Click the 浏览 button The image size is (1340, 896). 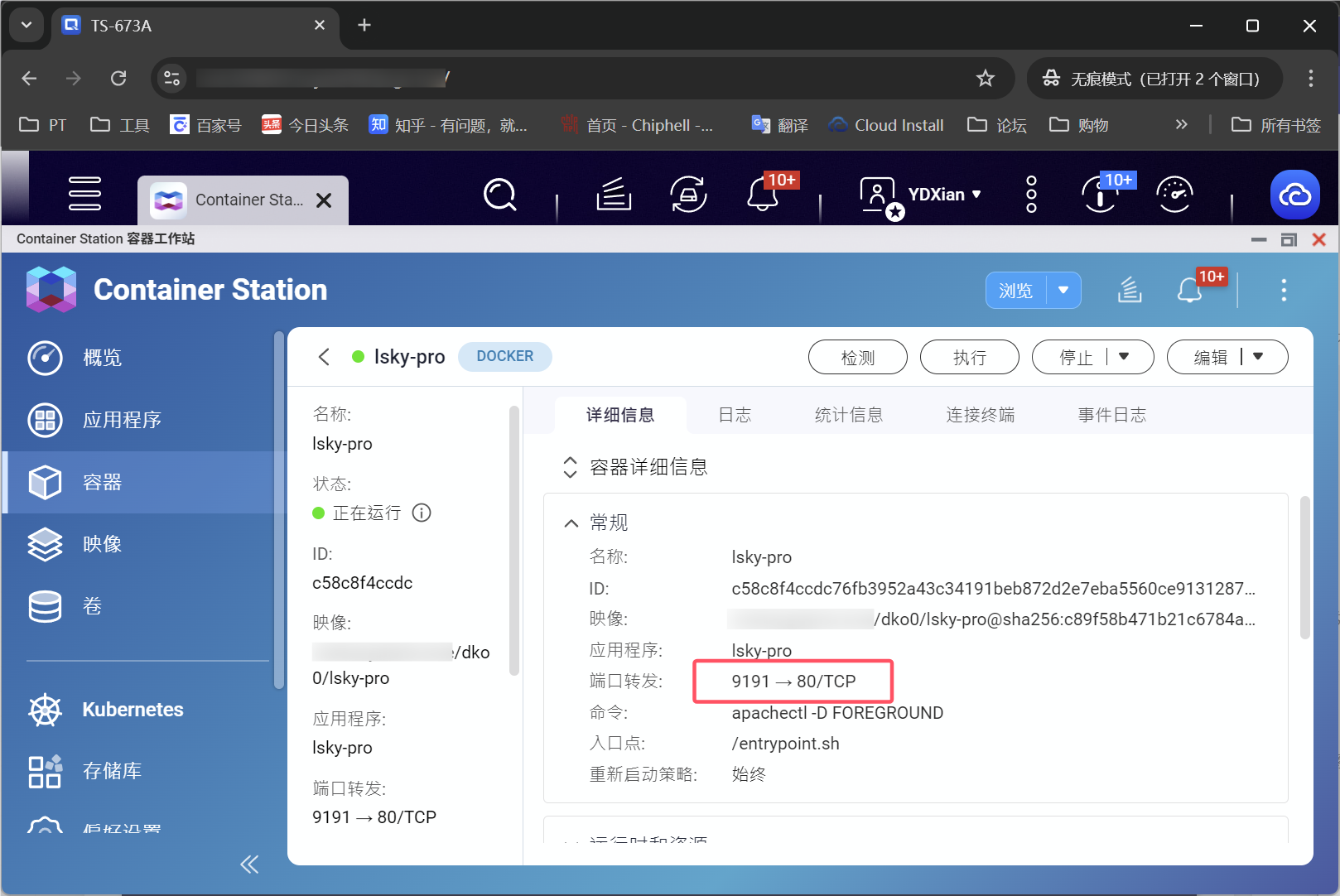(1016, 291)
